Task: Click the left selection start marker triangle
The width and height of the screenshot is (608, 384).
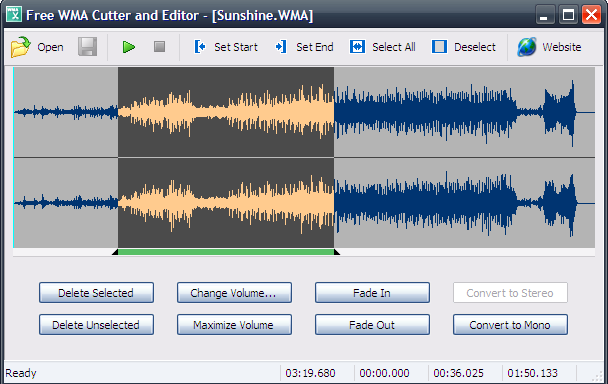Action: [115, 252]
